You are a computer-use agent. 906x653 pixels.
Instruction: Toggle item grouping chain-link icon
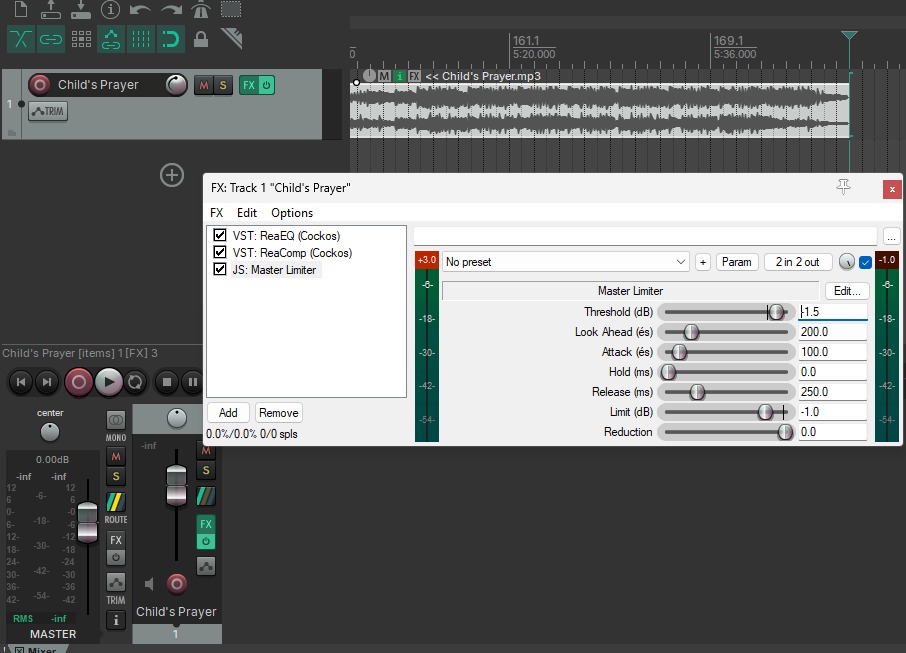coord(51,39)
